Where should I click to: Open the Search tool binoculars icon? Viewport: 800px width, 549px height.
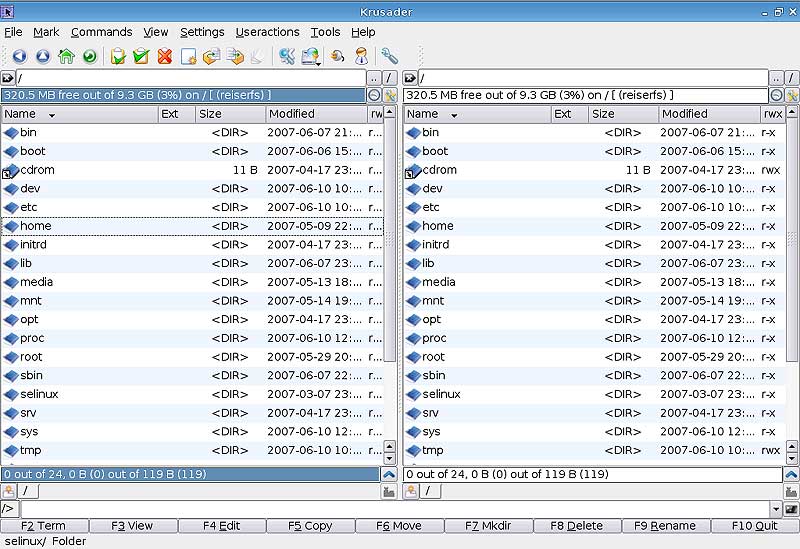(287, 56)
